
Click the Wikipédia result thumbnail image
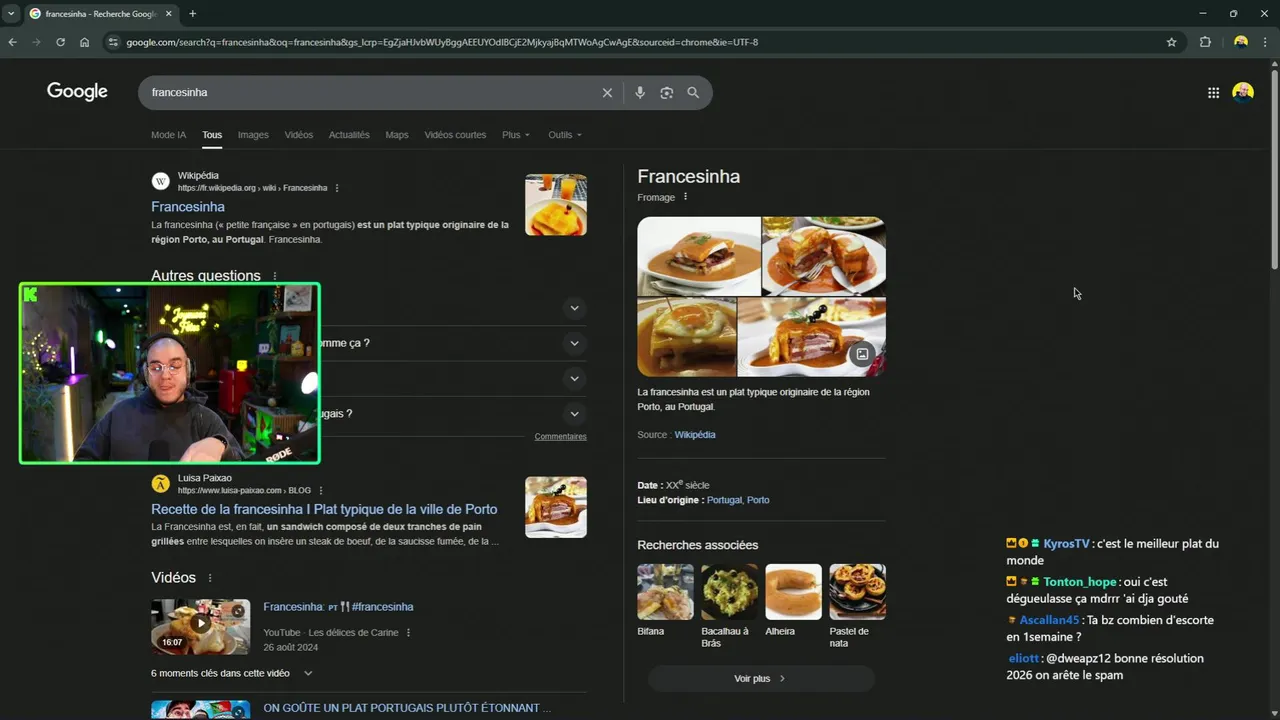[x=556, y=205]
